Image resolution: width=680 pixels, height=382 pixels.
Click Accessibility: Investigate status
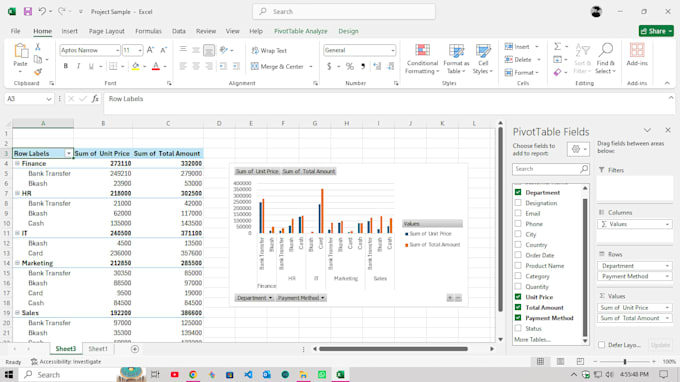coord(65,362)
